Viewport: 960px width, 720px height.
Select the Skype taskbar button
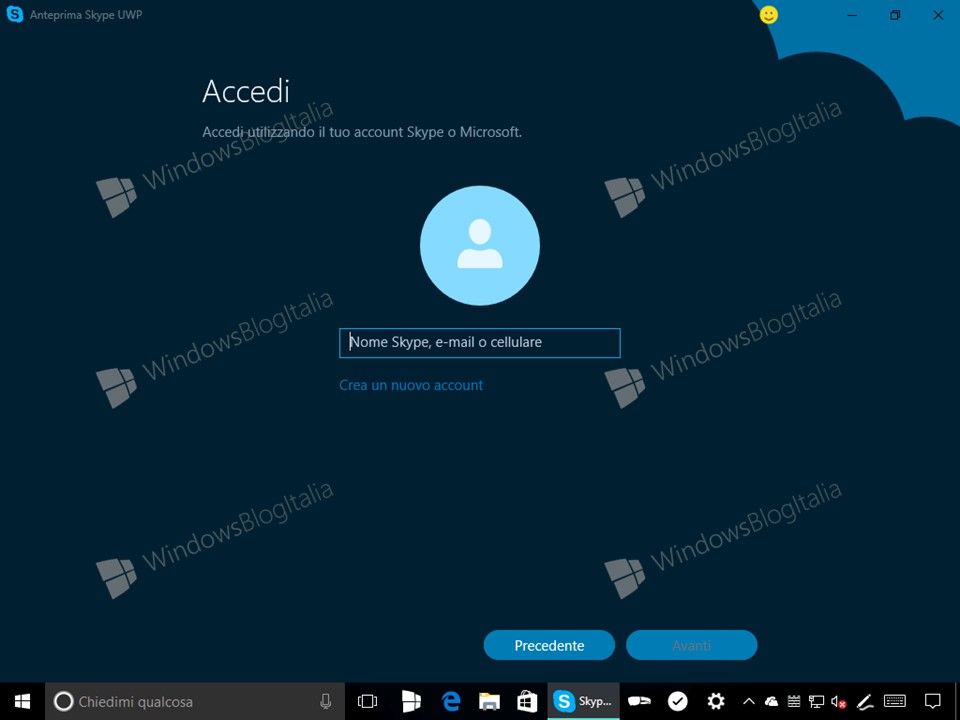[583, 702]
